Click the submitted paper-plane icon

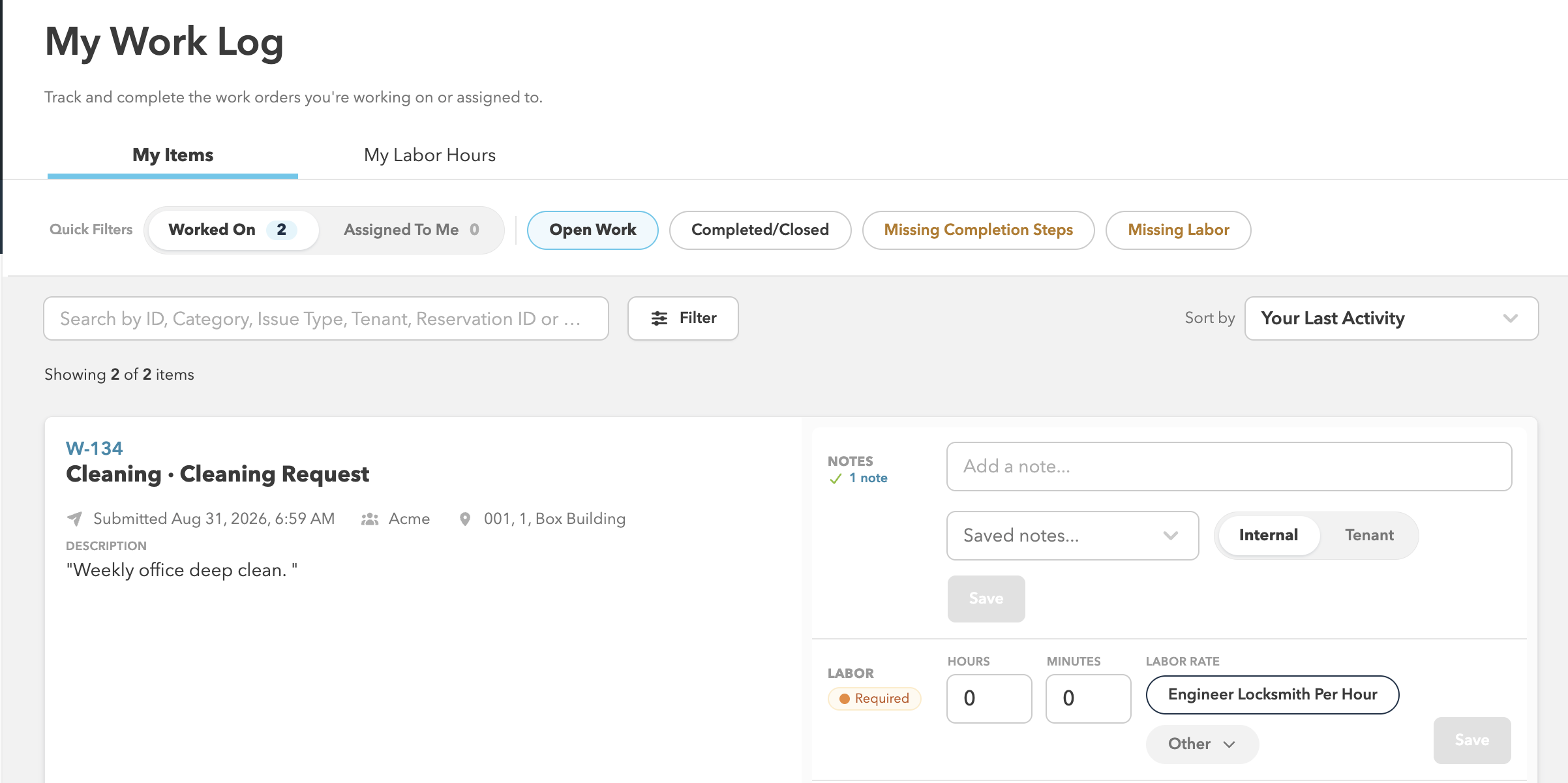tap(74, 519)
